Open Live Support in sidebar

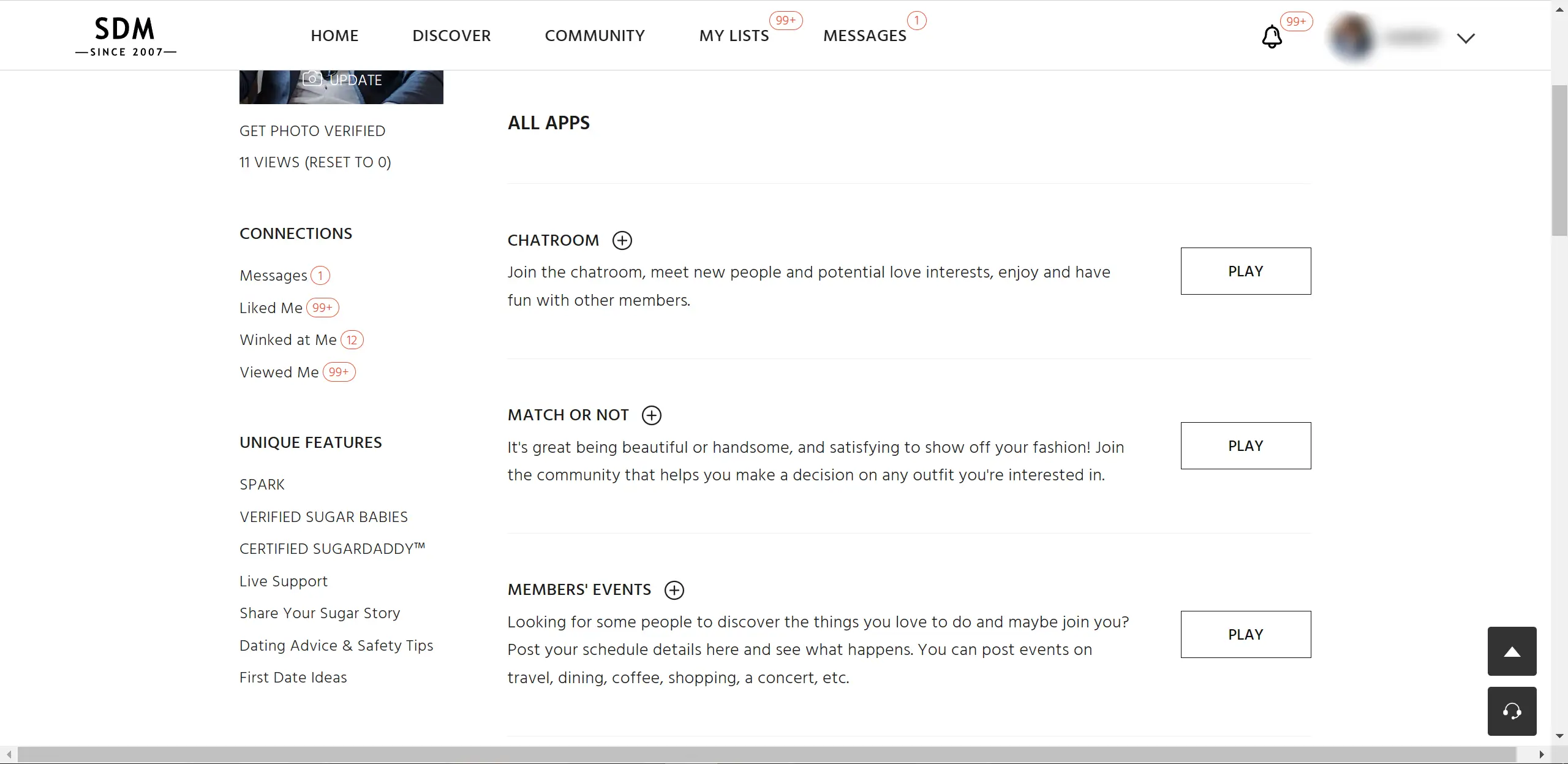(283, 581)
